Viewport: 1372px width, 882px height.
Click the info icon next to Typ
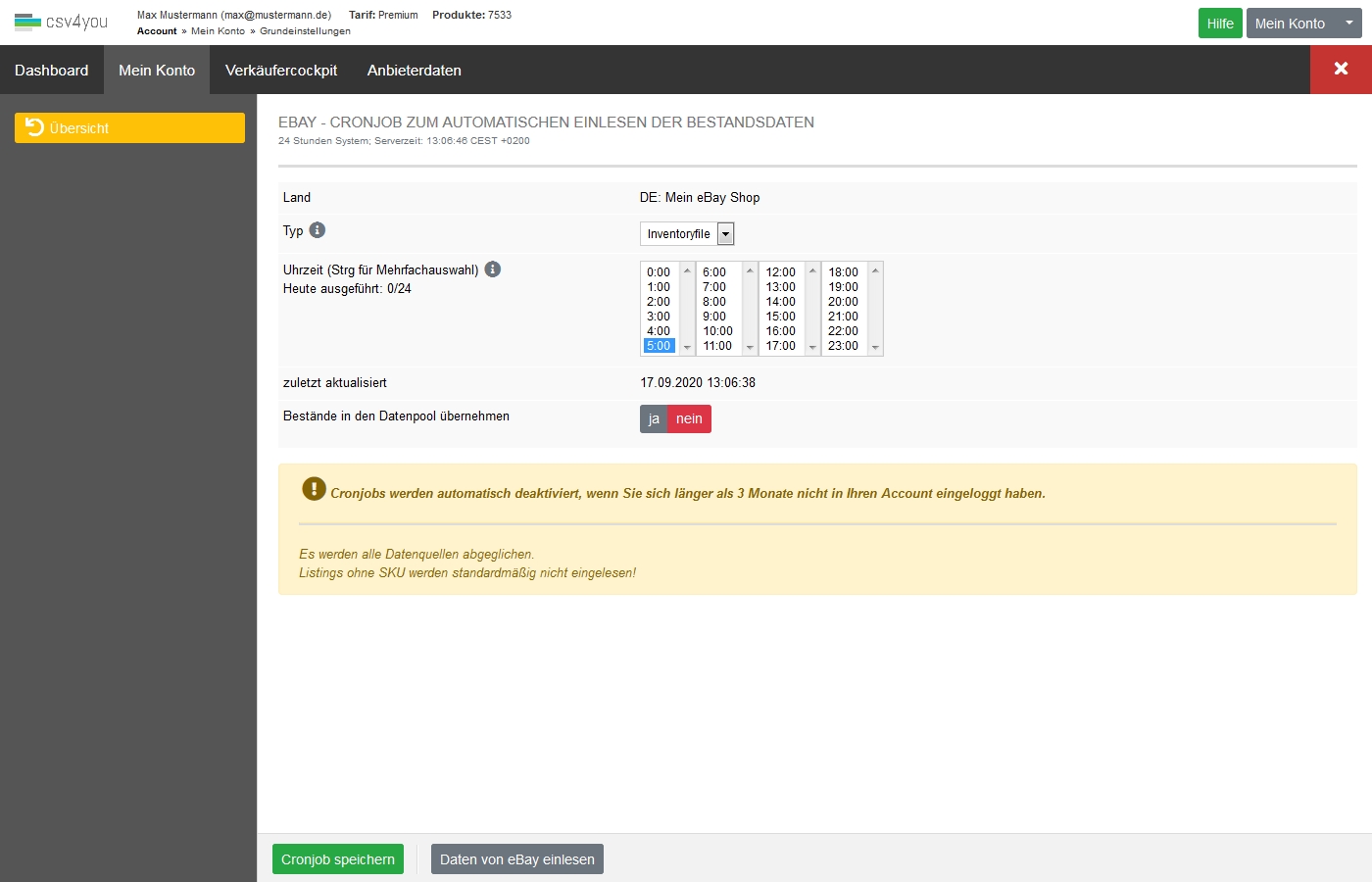click(x=318, y=230)
